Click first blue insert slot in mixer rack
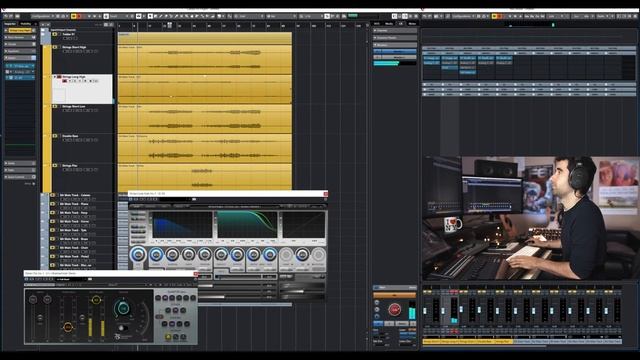The width and height of the screenshot is (640, 360). tap(431, 58)
